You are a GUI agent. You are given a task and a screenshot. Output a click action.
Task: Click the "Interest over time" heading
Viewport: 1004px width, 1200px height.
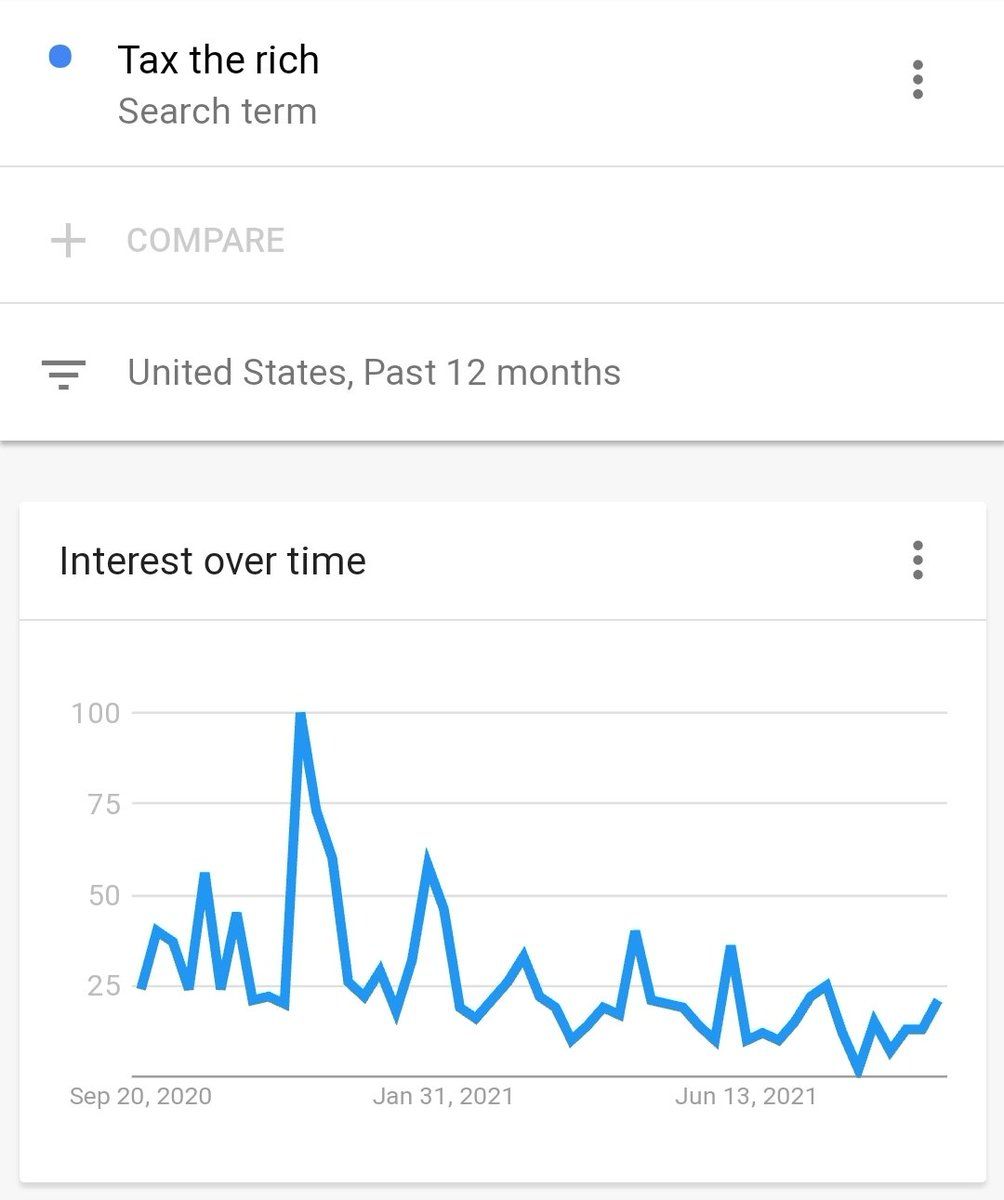212,561
